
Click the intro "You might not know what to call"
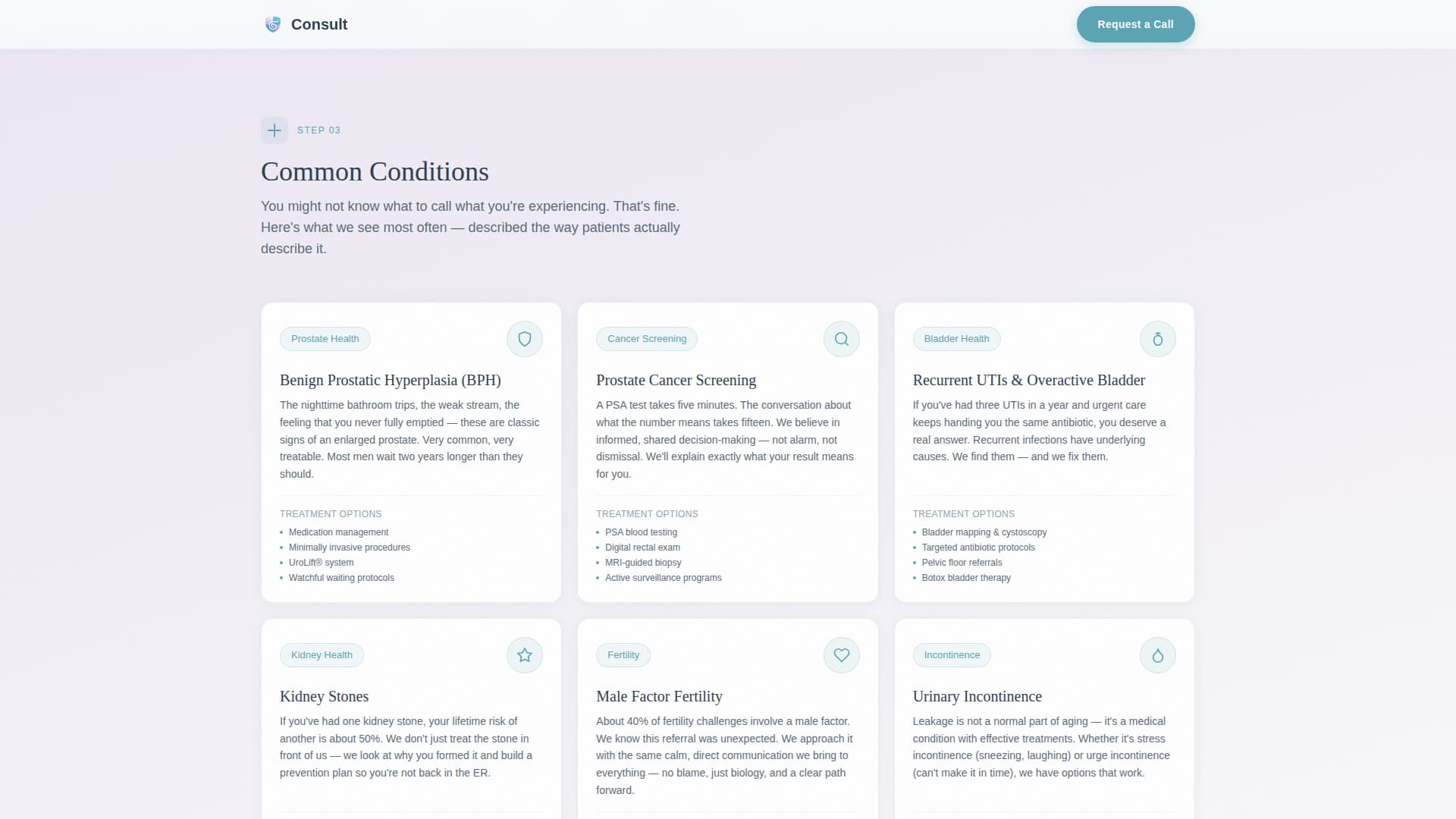(470, 227)
